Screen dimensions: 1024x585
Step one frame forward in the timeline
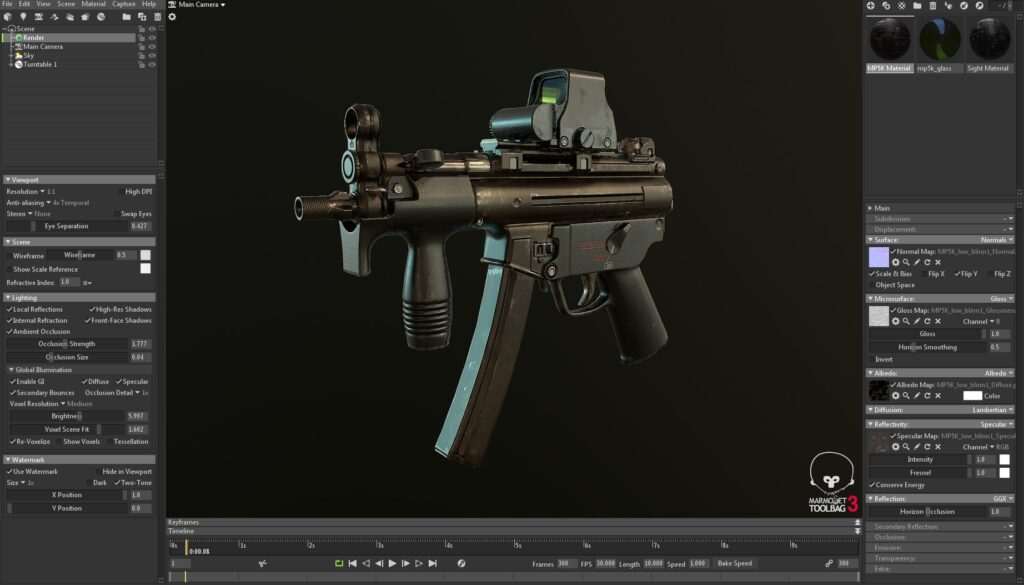(406, 563)
